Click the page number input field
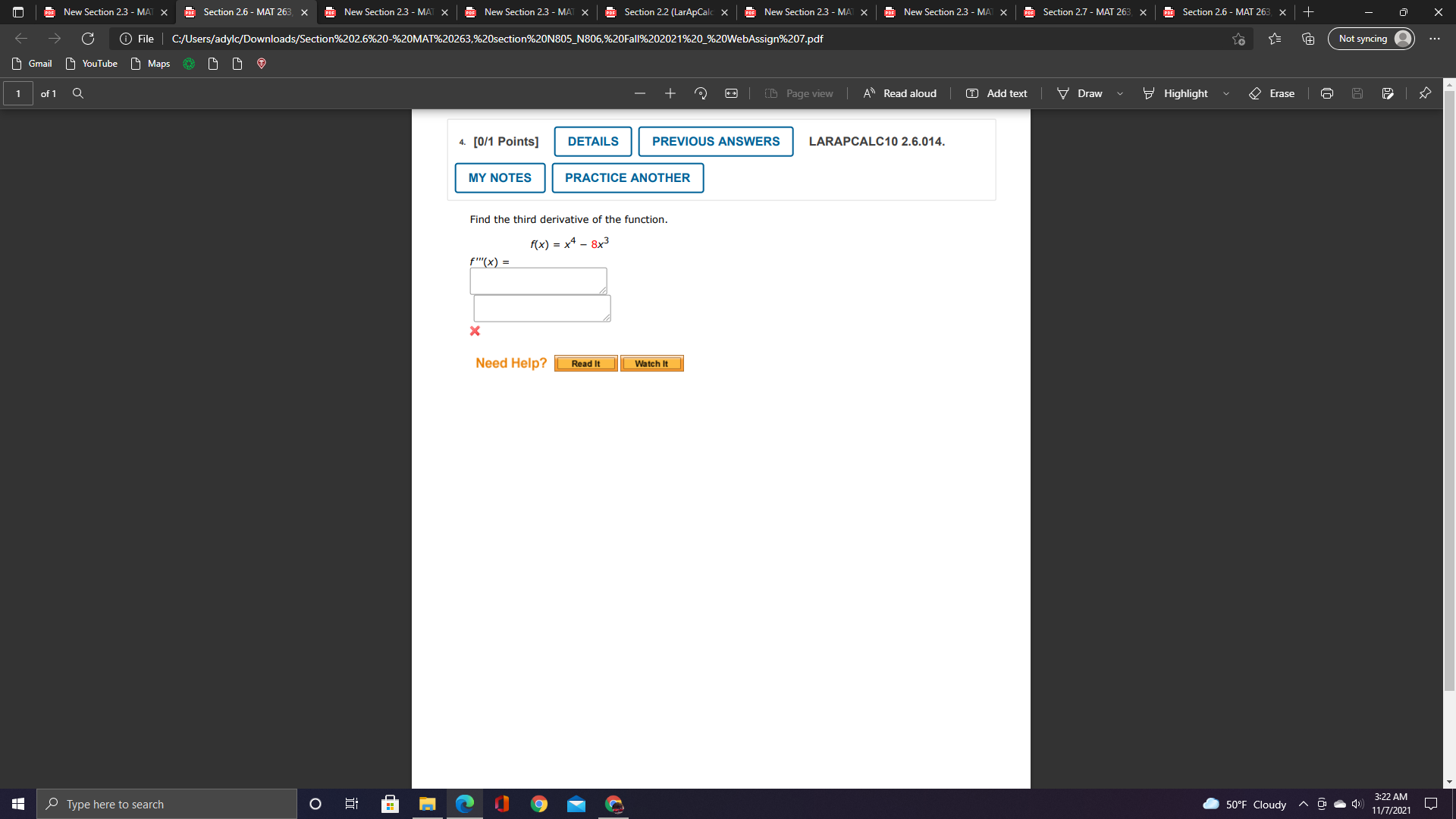Screen dimensions: 1456x819 [18, 93]
